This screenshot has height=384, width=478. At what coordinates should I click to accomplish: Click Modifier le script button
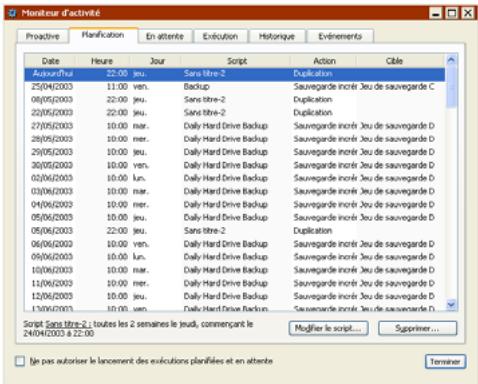pos(328,328)
